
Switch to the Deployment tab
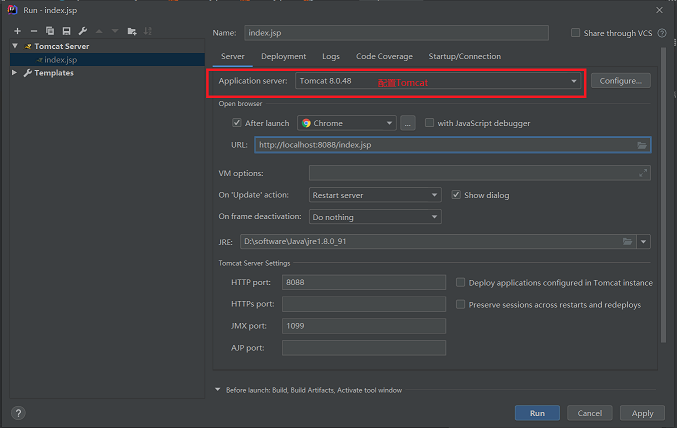click(283, 57)
